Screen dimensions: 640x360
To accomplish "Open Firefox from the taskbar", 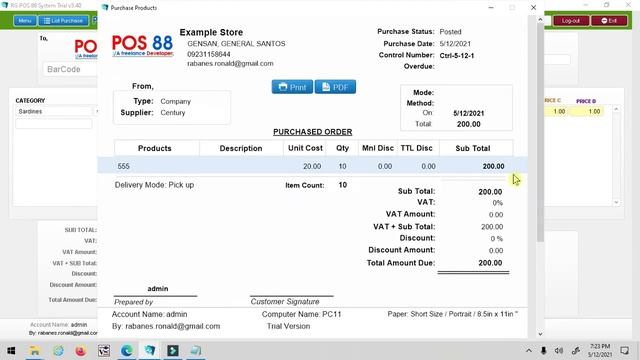I will click(80, 351).
